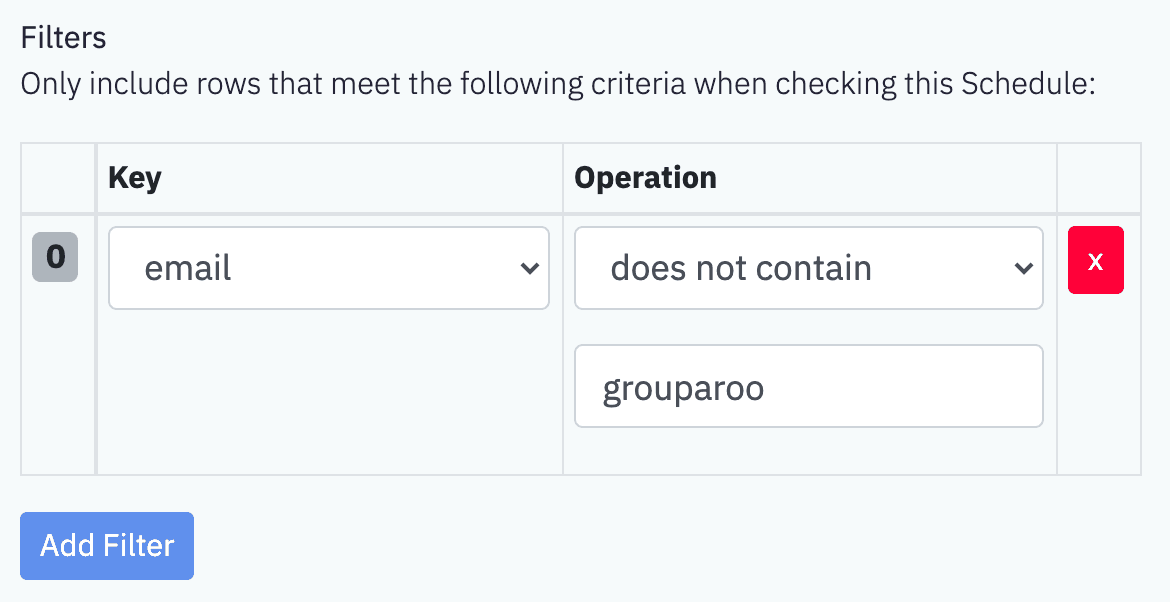Select the gray 0 index badge

[x=55, y=257]
